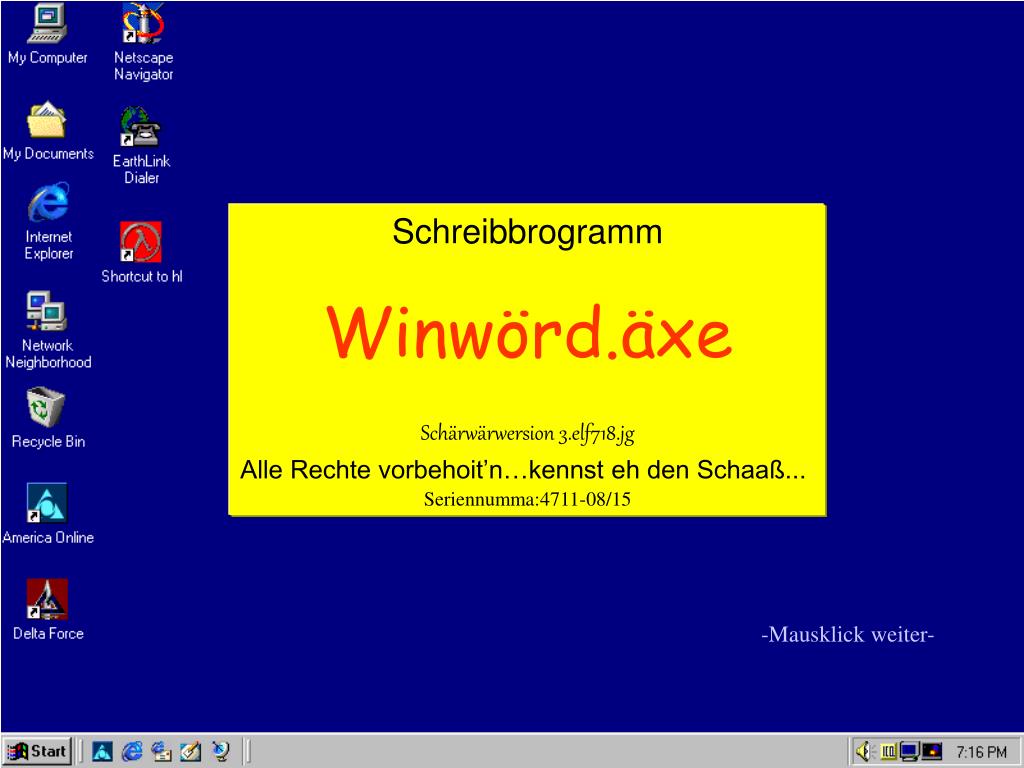The height and width of the screenshot is (768, 1024).
Task: Click the Seriennumma:4711-08/15 text
Action: [x=527, y=500]
